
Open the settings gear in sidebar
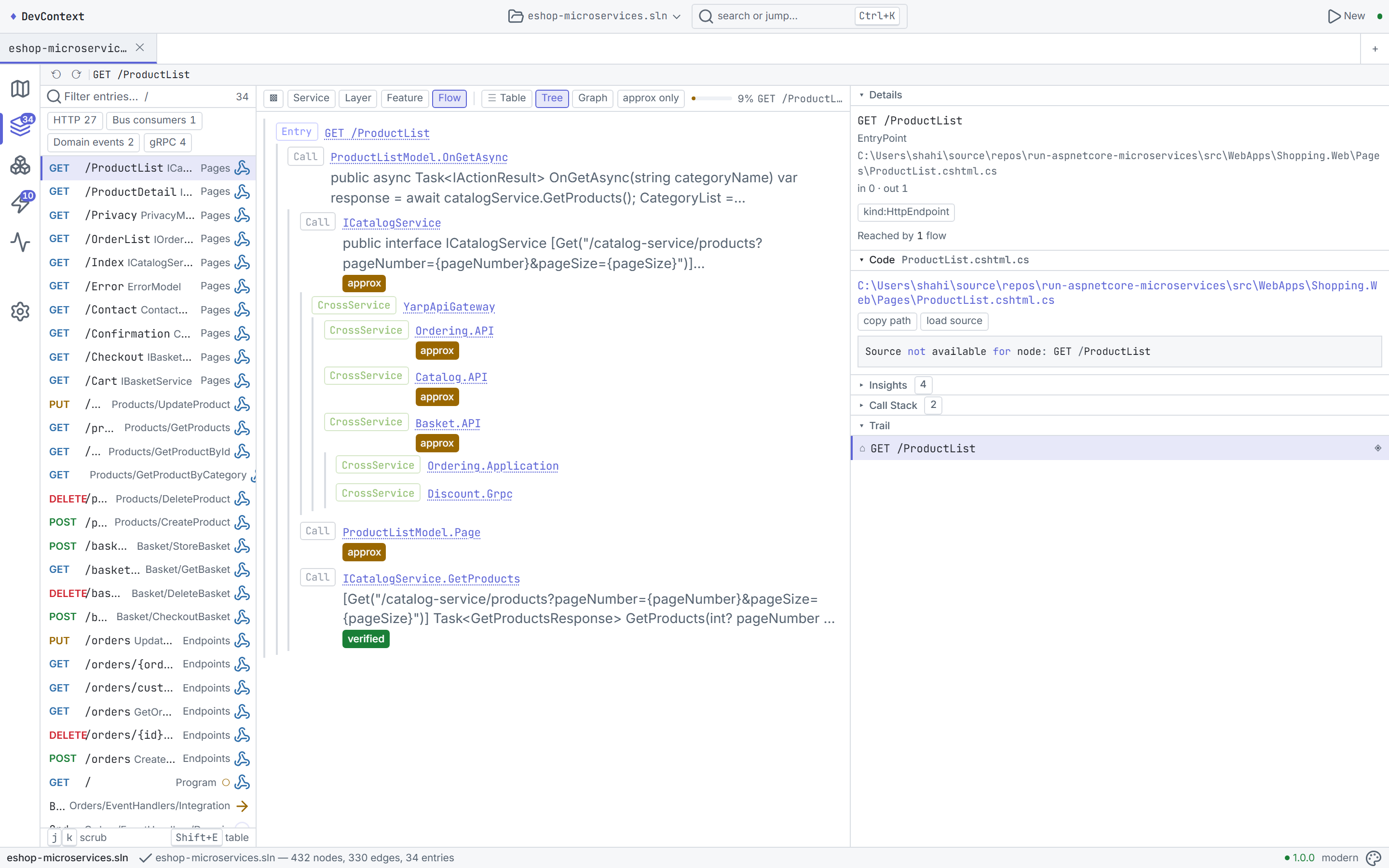[20, 312]
